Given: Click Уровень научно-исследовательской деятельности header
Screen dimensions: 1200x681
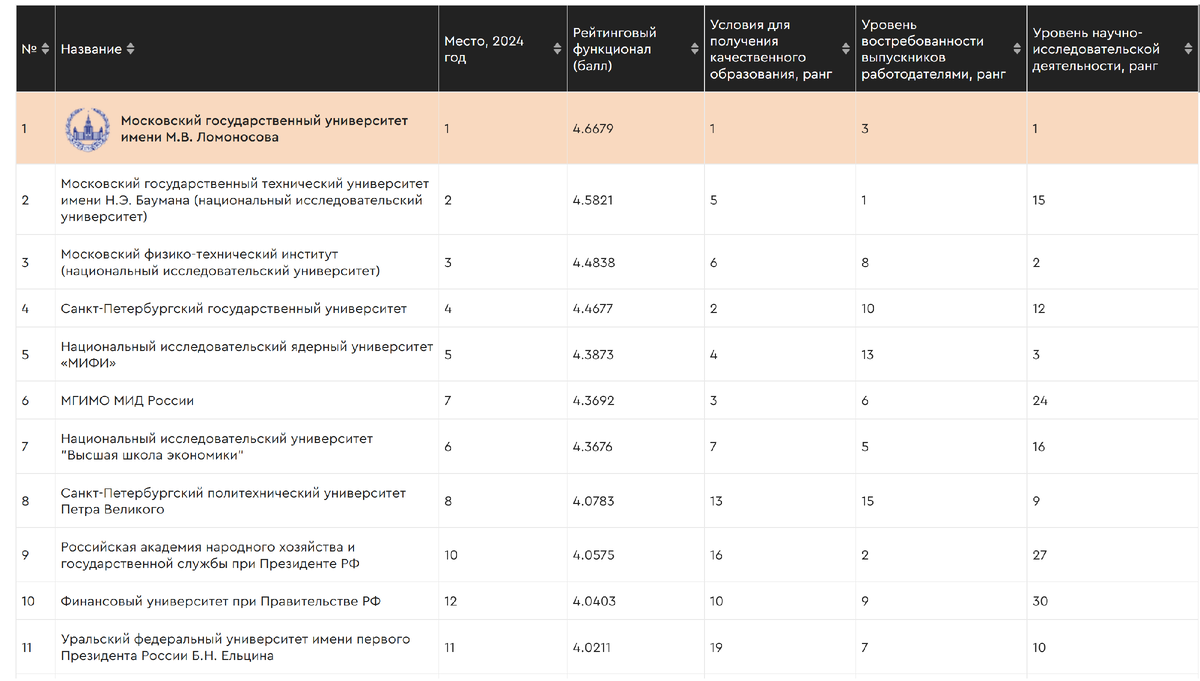Looking at the screenshot, I should pyautogui.click(x=1096, y=49).
